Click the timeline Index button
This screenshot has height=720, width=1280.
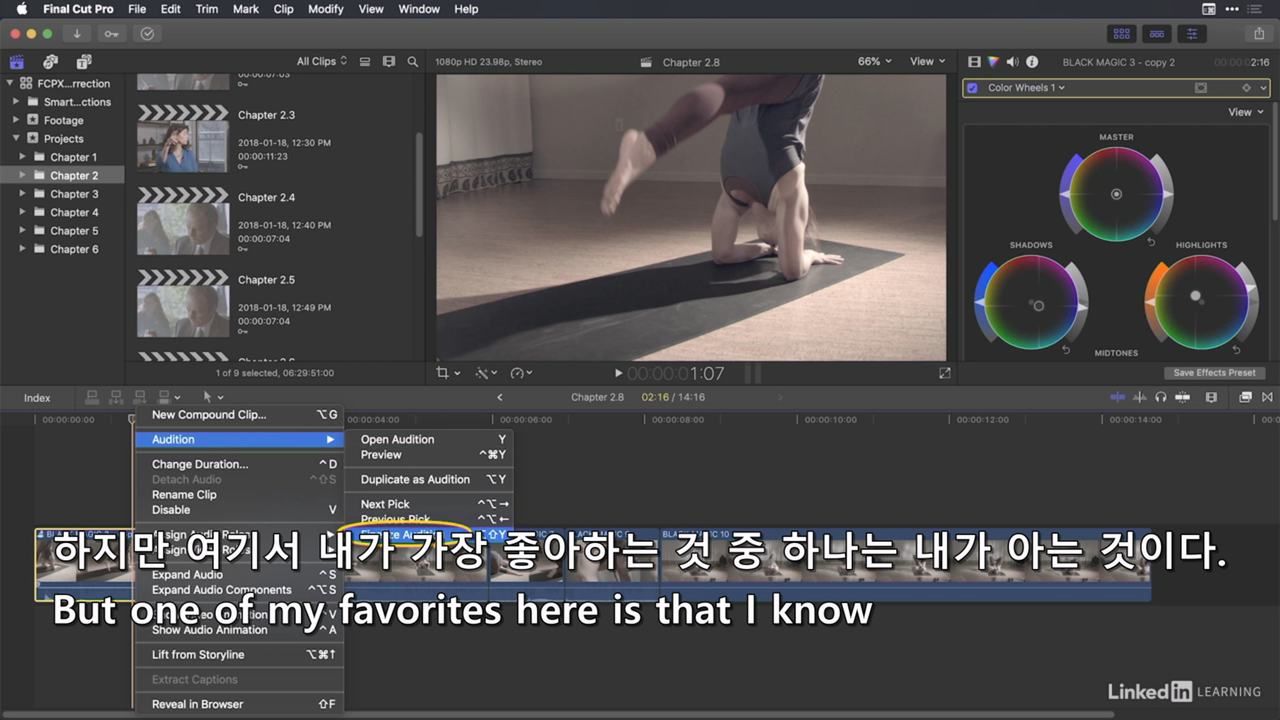(37, 398)
